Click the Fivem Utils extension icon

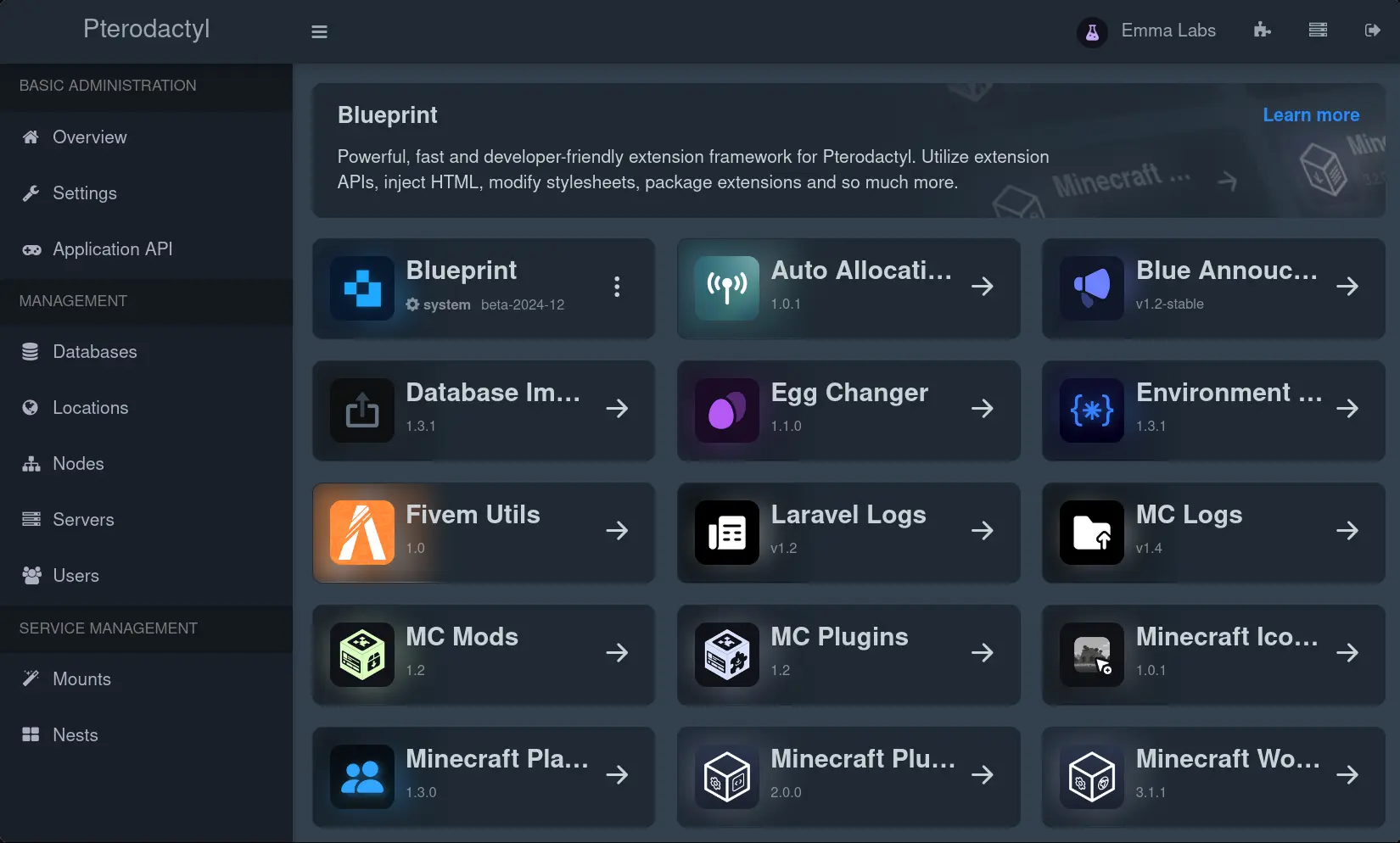362,533
